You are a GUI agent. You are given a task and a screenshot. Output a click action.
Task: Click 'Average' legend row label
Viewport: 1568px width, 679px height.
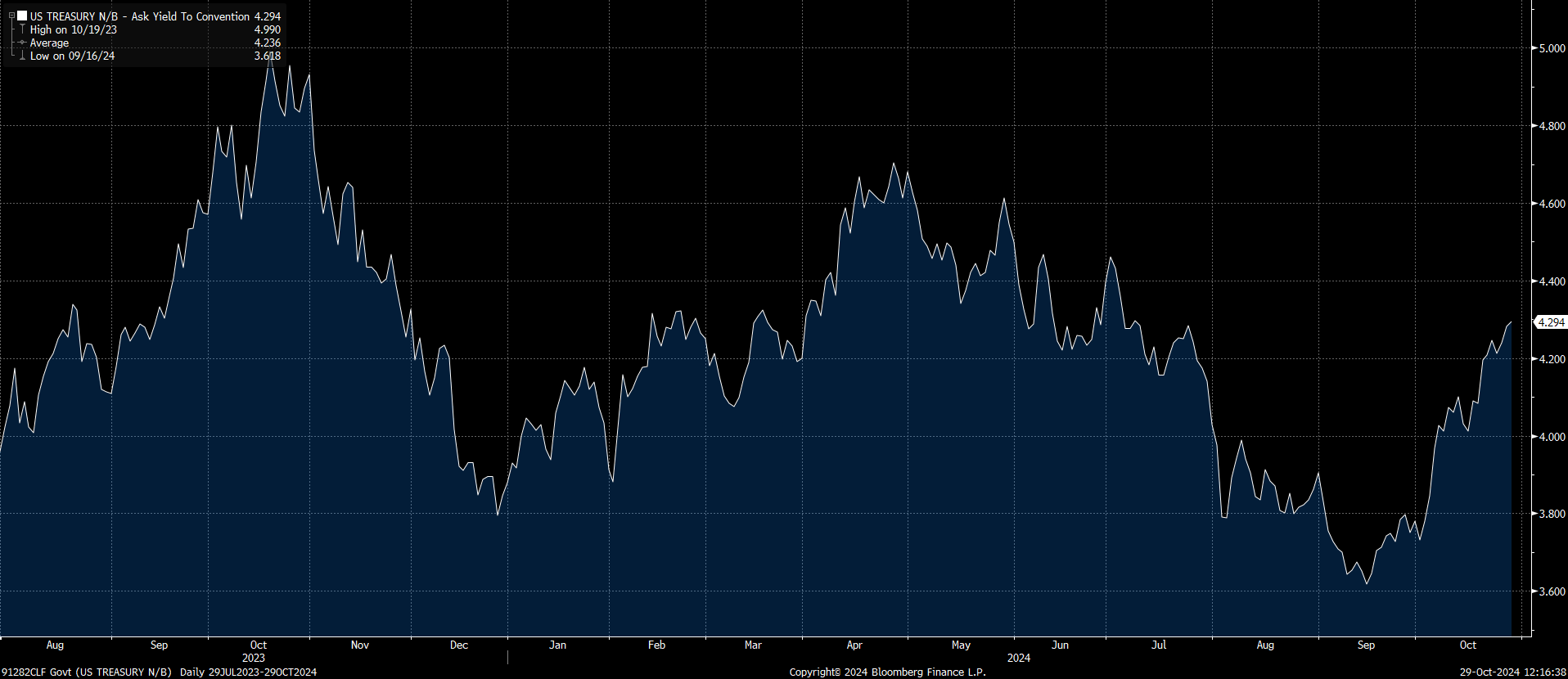[x=49, y=43]
